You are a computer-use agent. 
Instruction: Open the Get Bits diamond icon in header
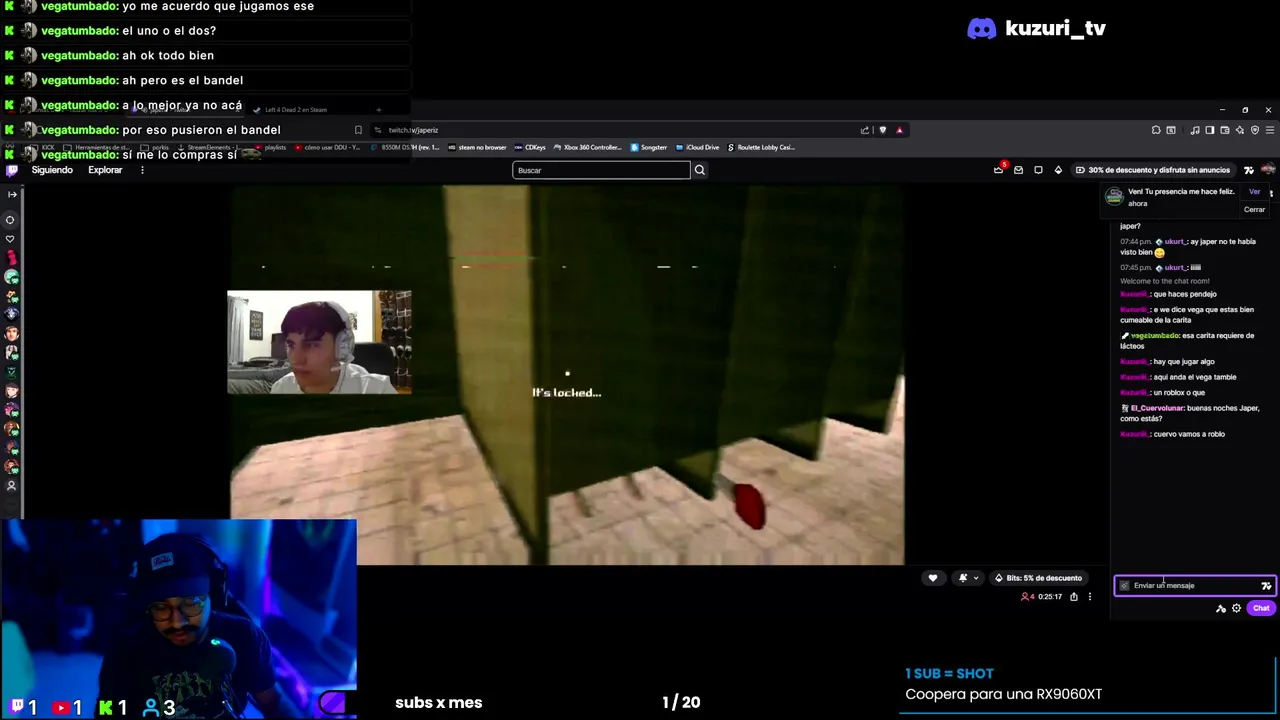(1058, 170)
